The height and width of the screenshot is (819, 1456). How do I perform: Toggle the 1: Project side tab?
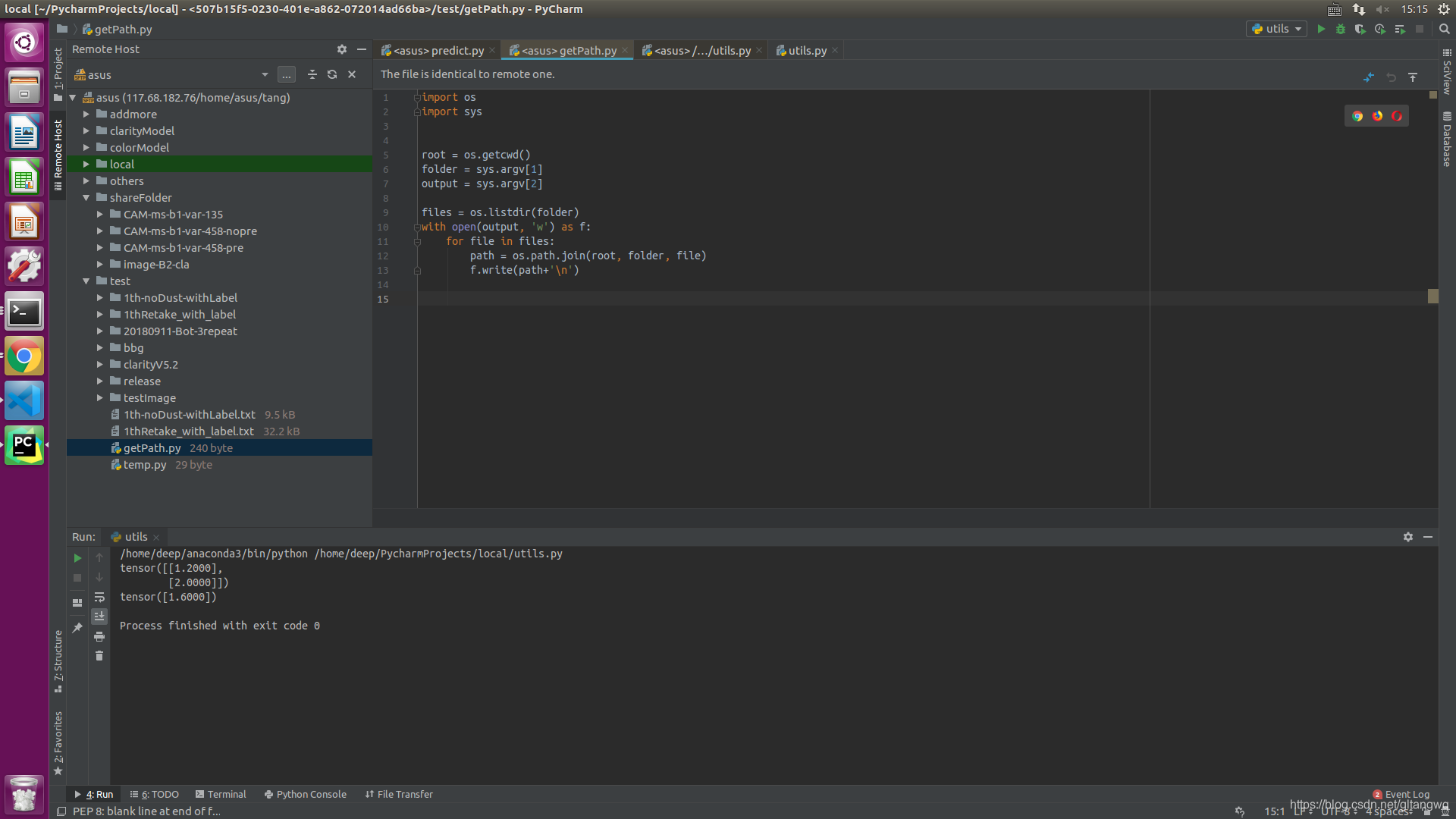(x=58, y=74)
